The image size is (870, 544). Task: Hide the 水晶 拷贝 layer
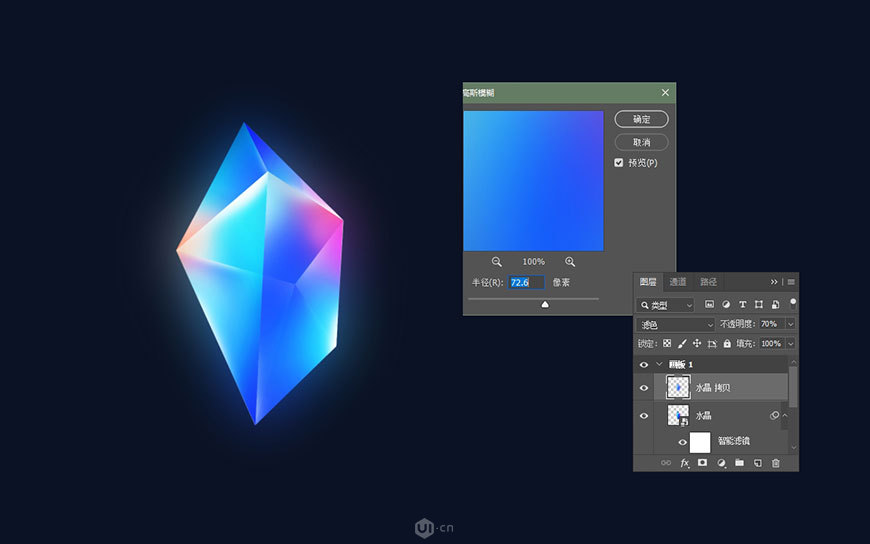[x=644, y=388]
